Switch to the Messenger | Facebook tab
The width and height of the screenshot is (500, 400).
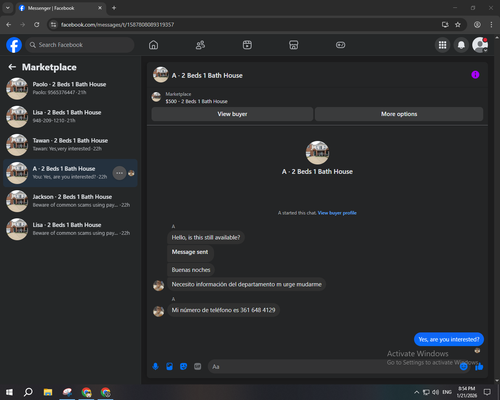(x=60, y=8)
